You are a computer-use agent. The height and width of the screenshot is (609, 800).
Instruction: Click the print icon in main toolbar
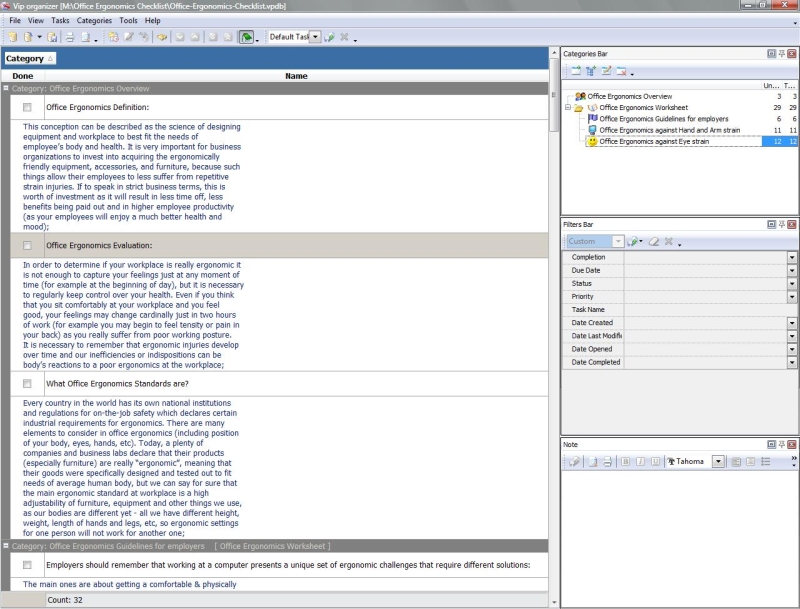click(70, 37)
